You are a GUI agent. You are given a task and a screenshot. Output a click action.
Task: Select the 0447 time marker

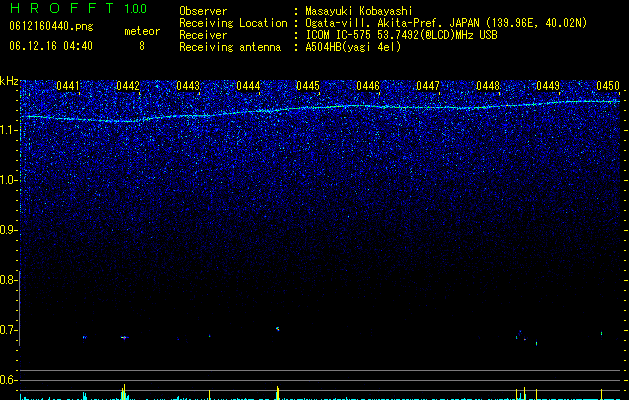pos(428,86)
